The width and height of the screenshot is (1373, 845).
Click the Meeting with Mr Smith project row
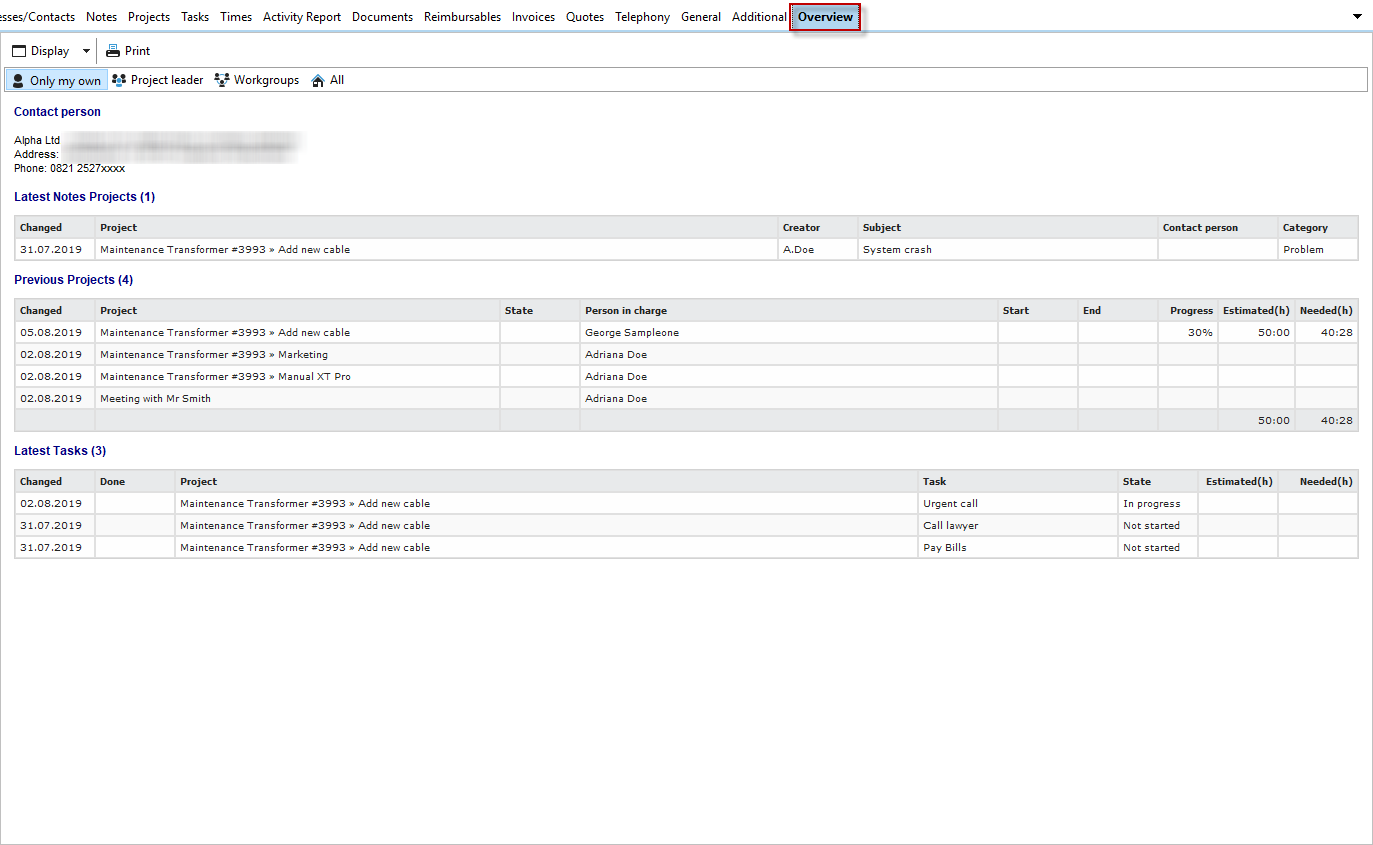coord(155,398)
